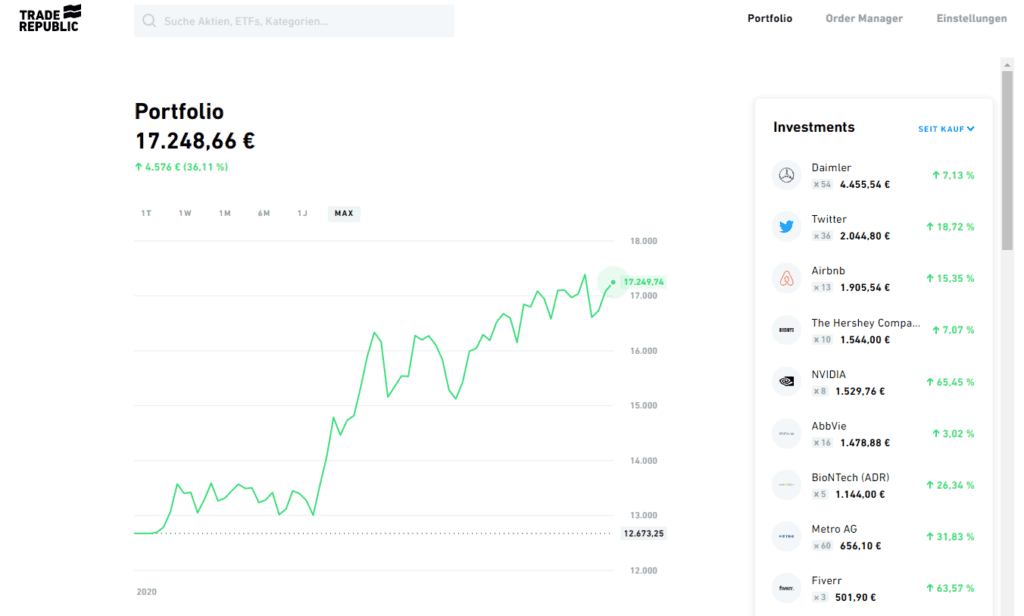The image size is (1024, 616).
Task: Click NVIDIA's 65,45 % performance value
Action: [950, 382]
